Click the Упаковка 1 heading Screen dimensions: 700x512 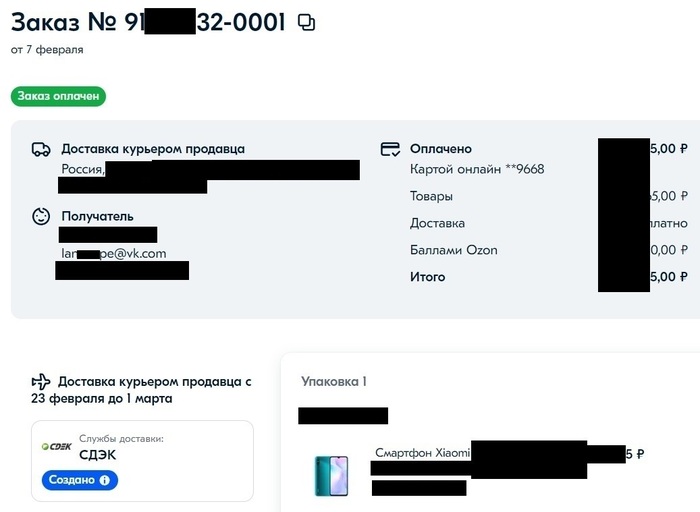point(334,381)
